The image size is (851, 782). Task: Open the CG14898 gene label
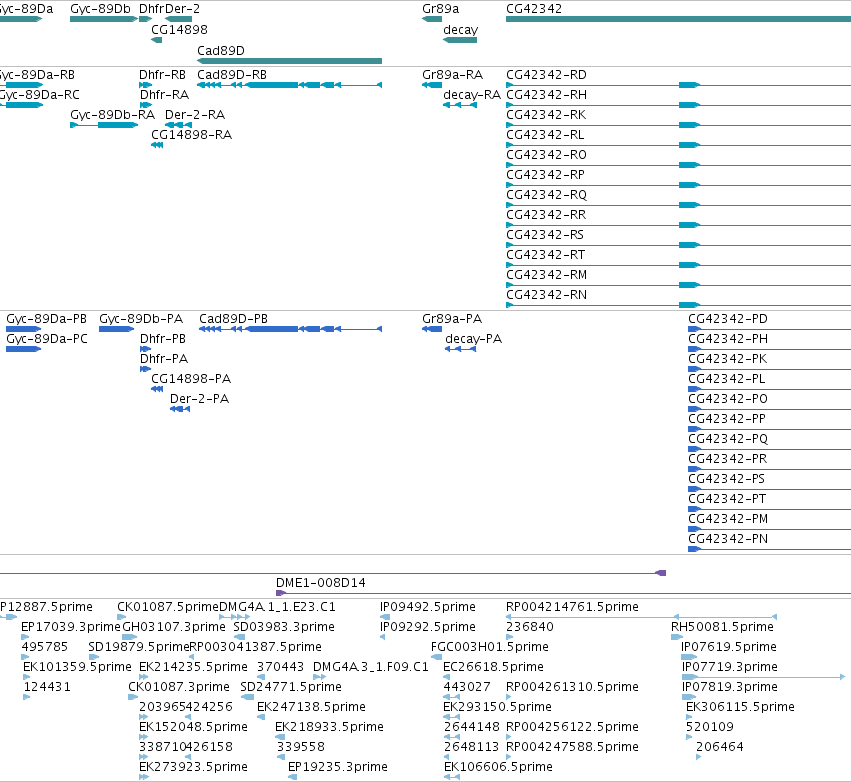[179, 29]
